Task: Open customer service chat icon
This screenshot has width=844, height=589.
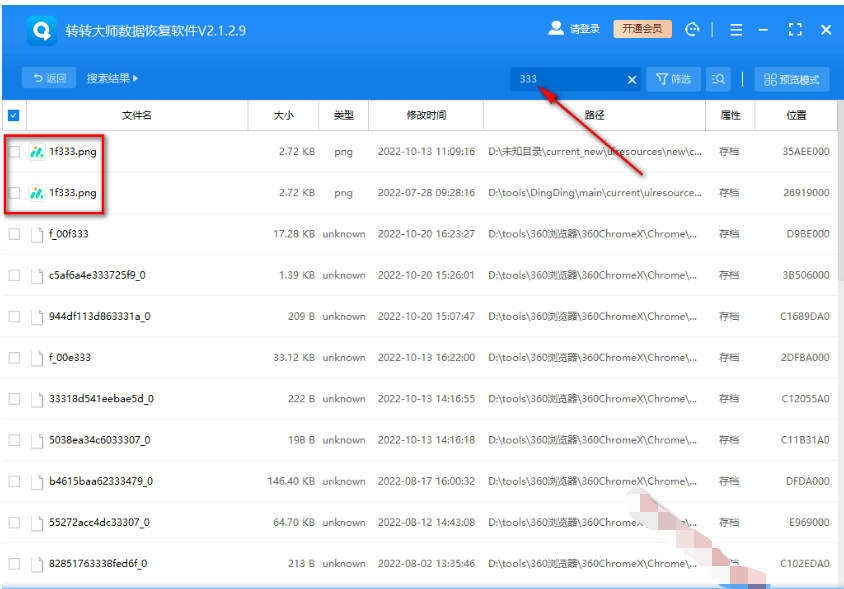Action: click(692, 30)
